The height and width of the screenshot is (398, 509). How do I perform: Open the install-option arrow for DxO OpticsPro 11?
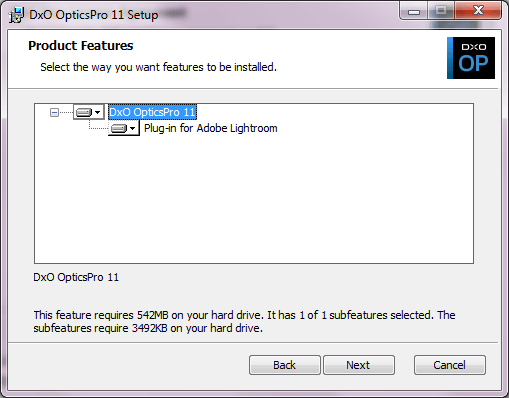(97, 112)
